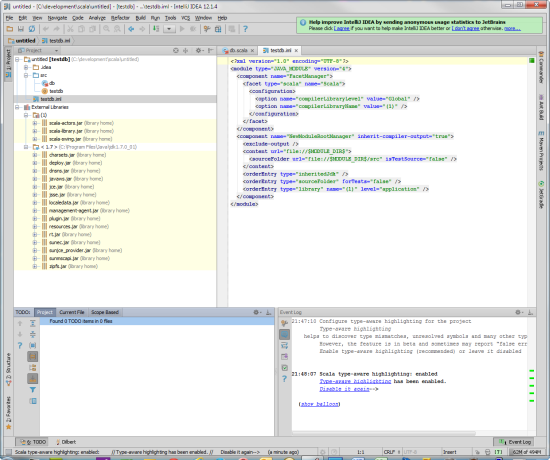Image resolution: width=550 pixels, height=460 pixels.
Task: Click 'I agree' link in the statistics notification
Action: click(342, 28)
